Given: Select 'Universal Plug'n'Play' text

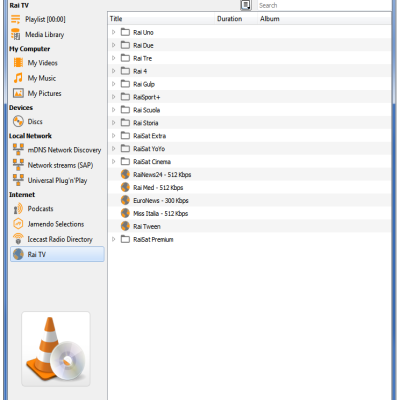Looking at the screenshot, I should (57, 180).
